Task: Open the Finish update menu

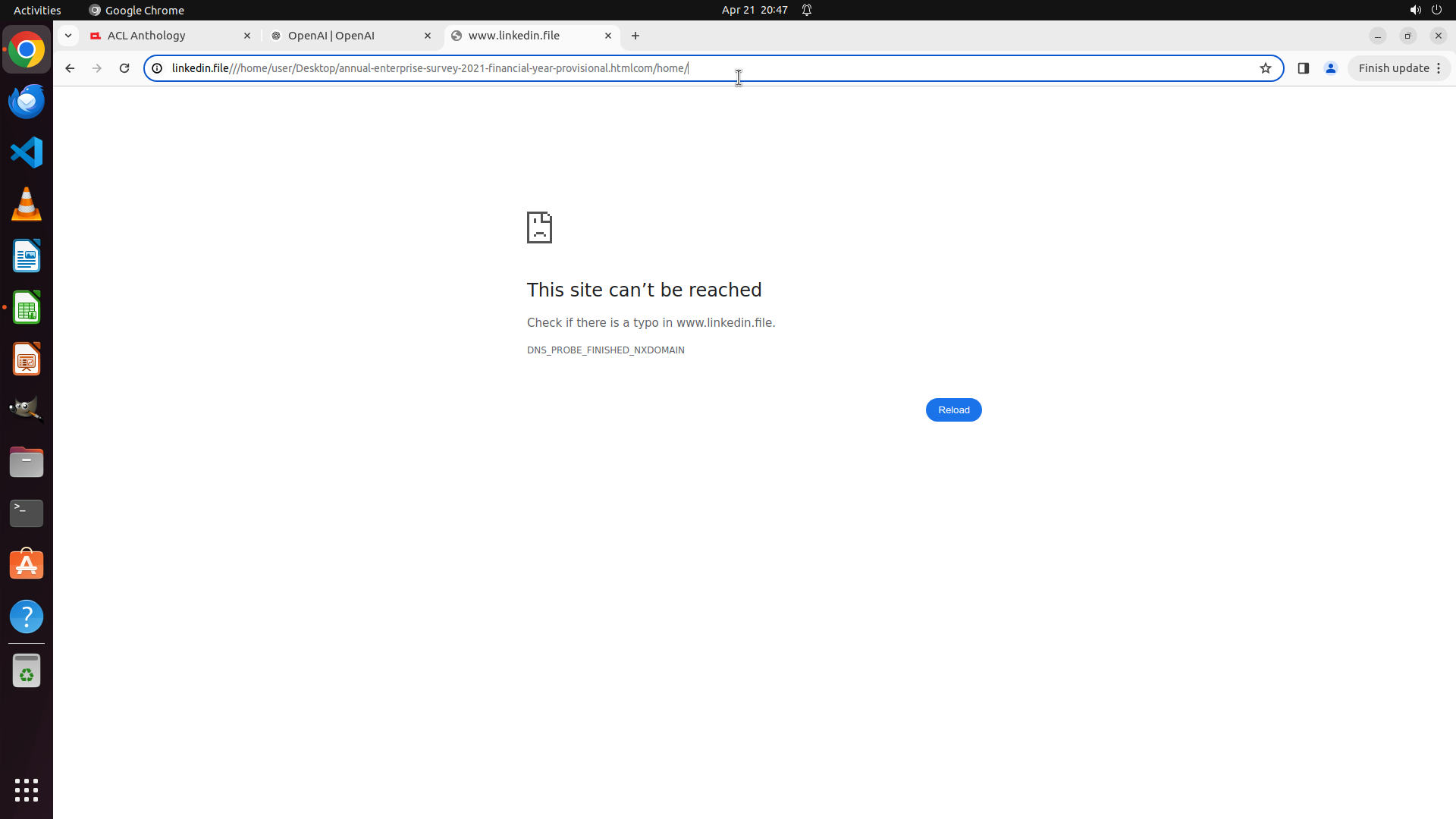Action: (x=1399, y=68)
